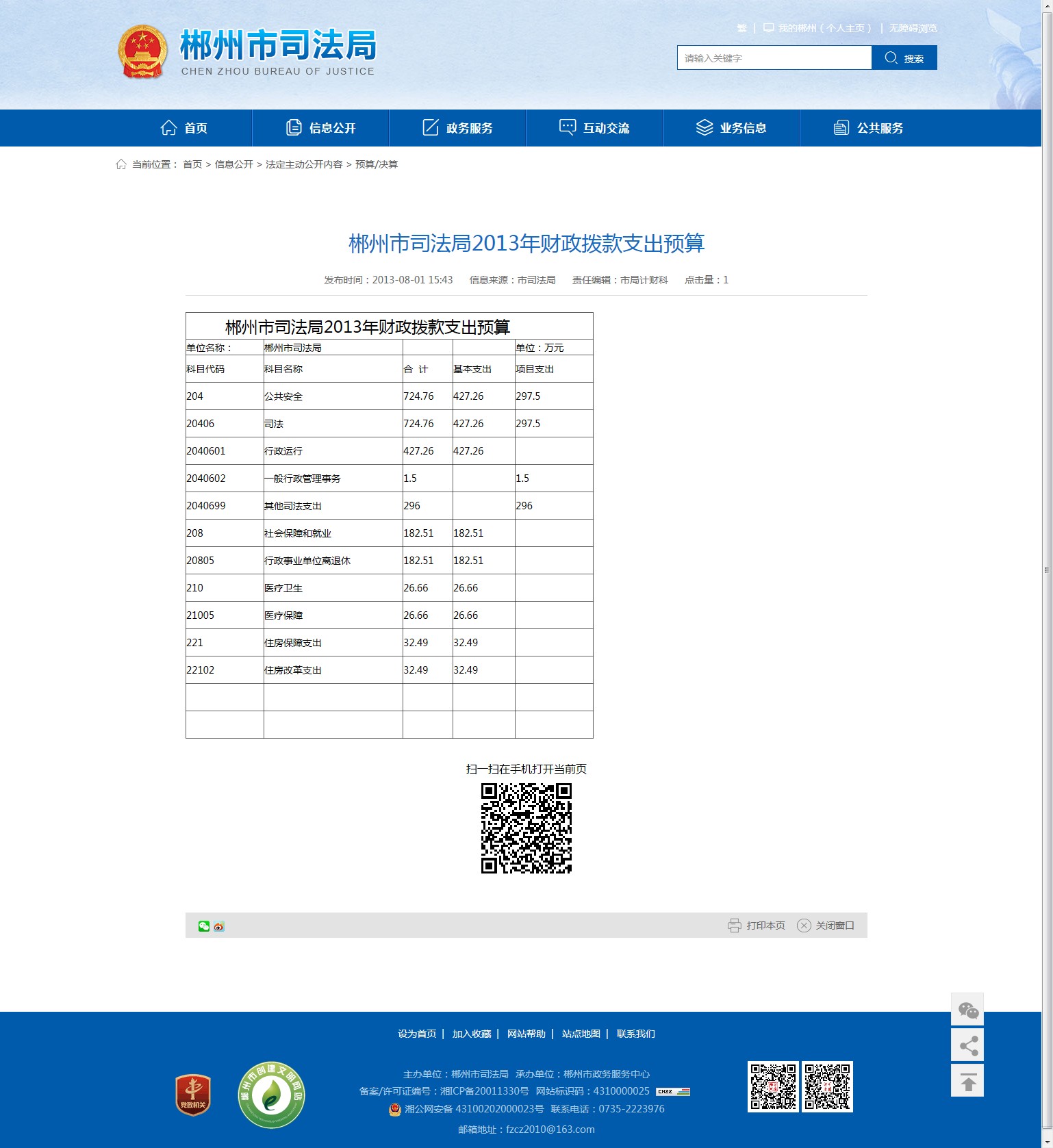Select 业务信息 in navigation bar
This screenshot has width=1053, height=1148.
click(732, 128)
